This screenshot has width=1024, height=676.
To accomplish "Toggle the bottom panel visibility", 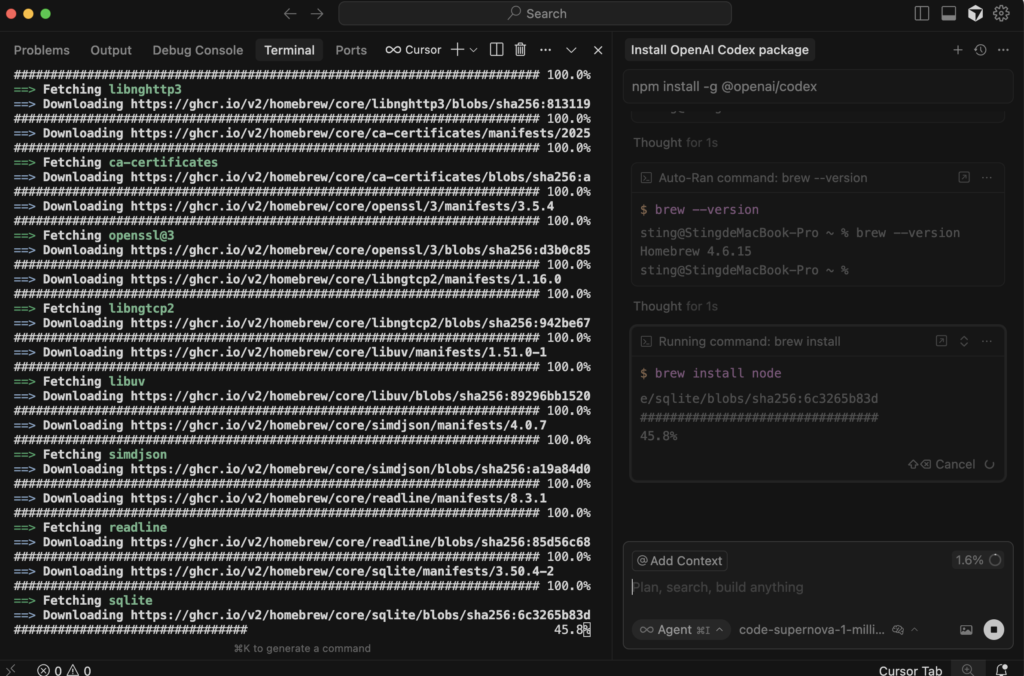I will pos(948,13).
